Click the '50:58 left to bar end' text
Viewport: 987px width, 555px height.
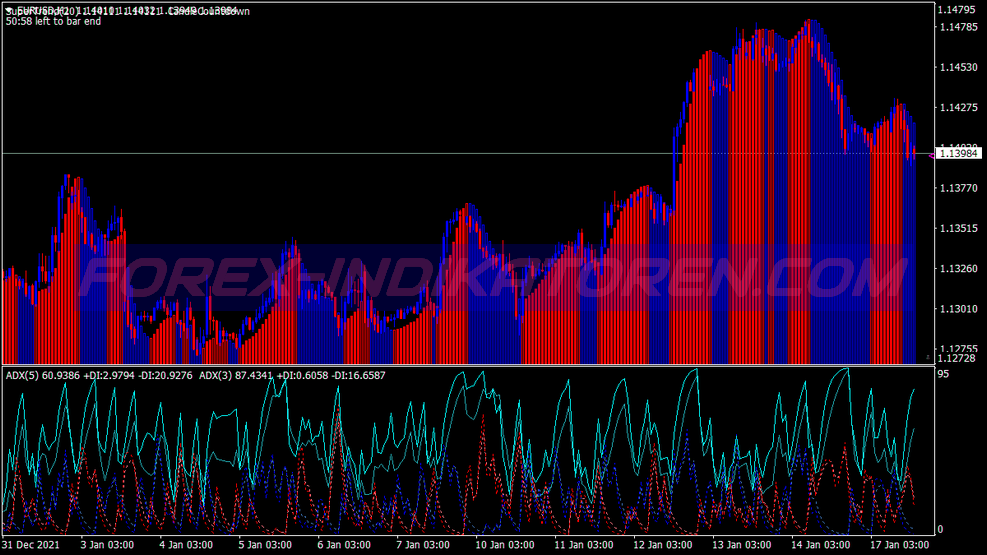pos(53,21)
